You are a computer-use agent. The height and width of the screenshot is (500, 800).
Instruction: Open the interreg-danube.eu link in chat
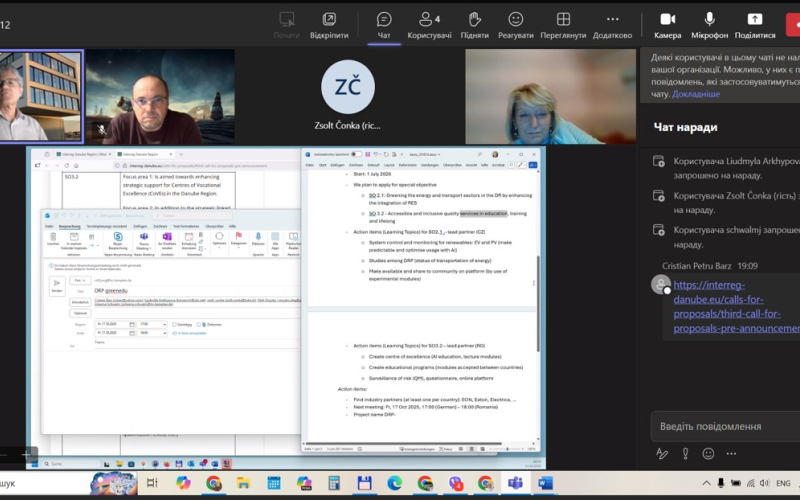(736, 306)
